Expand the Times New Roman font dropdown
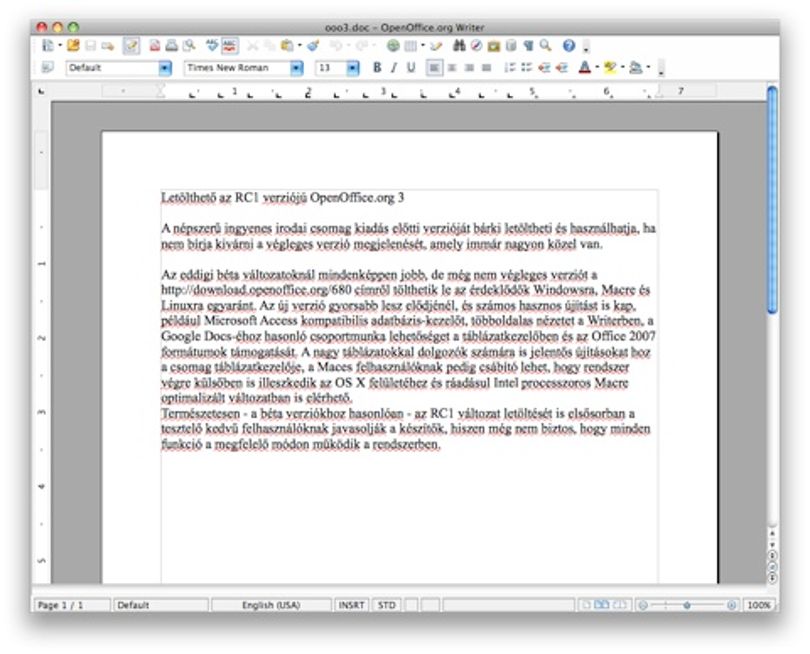The width and height of the screenshot is (810, 654). (297, 68)
